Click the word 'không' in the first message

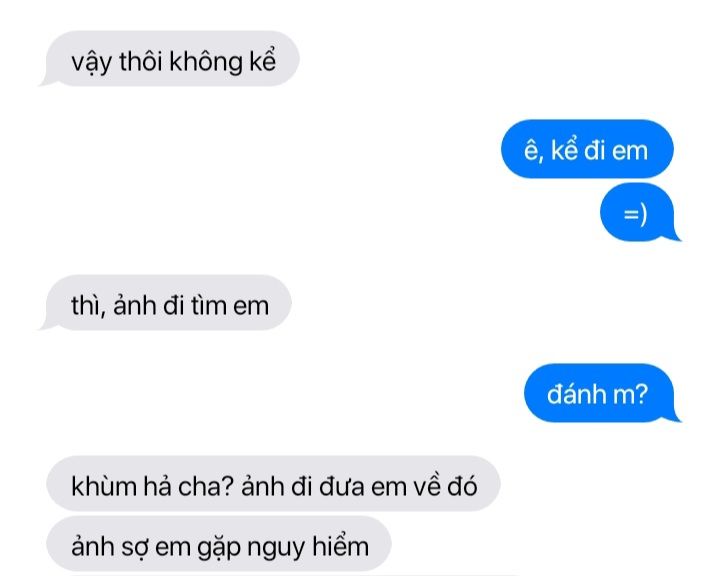click(206, 61)
